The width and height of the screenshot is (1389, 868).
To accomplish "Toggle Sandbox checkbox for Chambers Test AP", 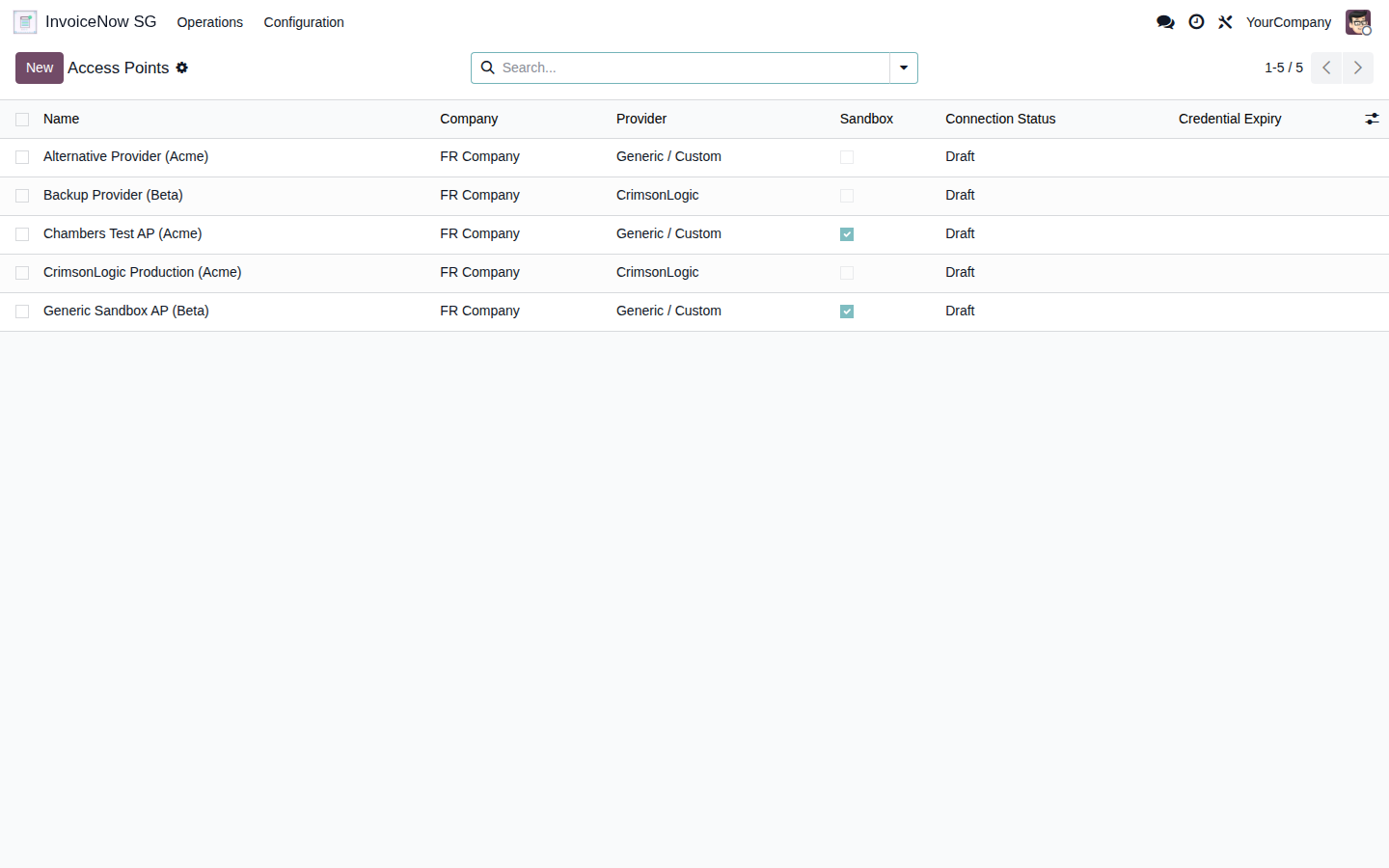I will (x=847, y=234).
